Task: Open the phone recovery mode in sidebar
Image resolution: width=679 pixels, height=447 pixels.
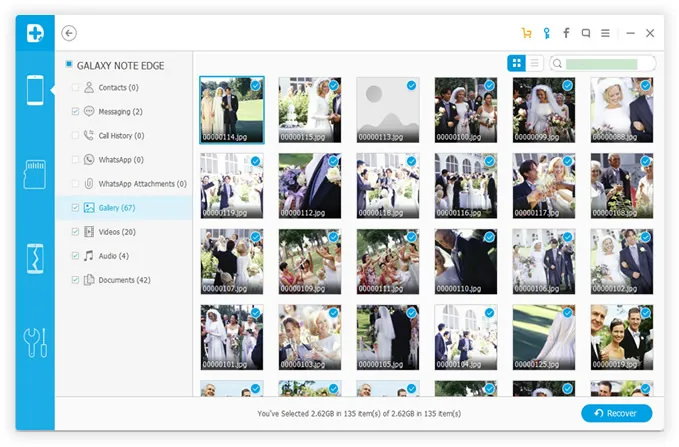Action: pos(35,91)
